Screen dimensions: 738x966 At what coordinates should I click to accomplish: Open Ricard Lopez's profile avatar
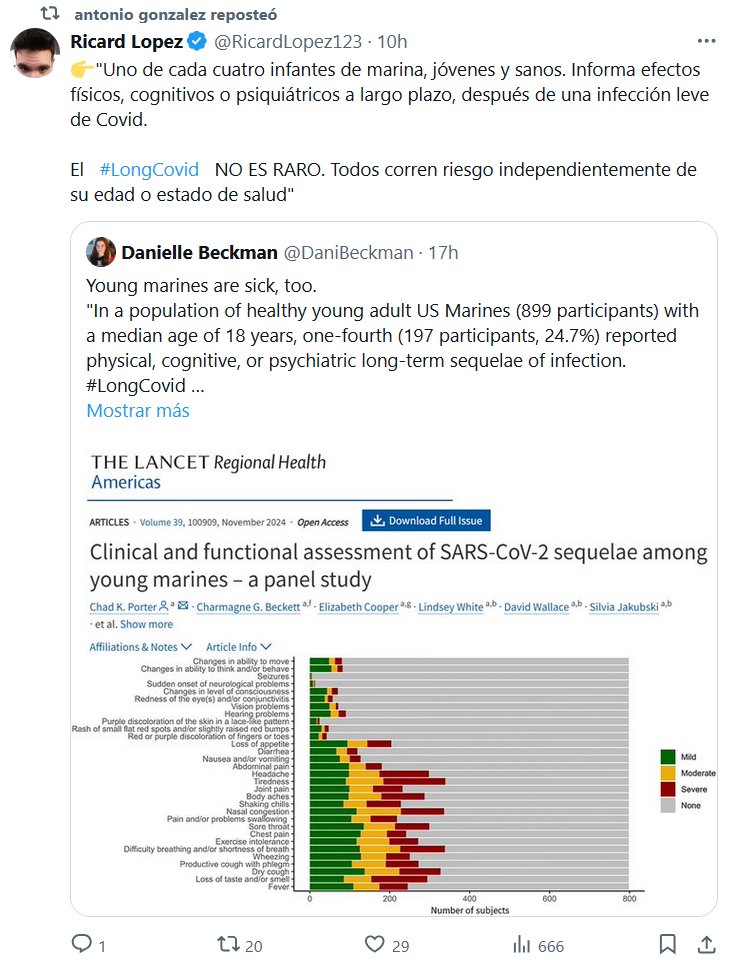38,55
